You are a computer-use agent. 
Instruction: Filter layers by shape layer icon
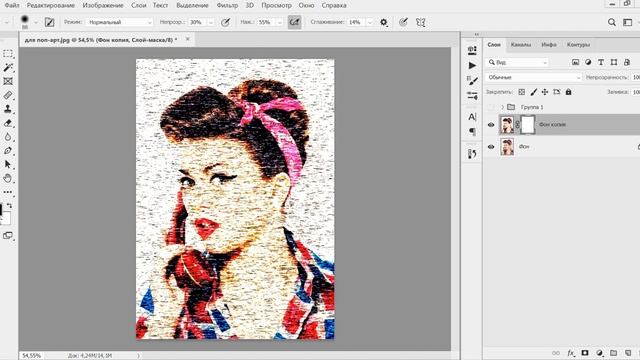pyautogui.click(x=614, y=62)
